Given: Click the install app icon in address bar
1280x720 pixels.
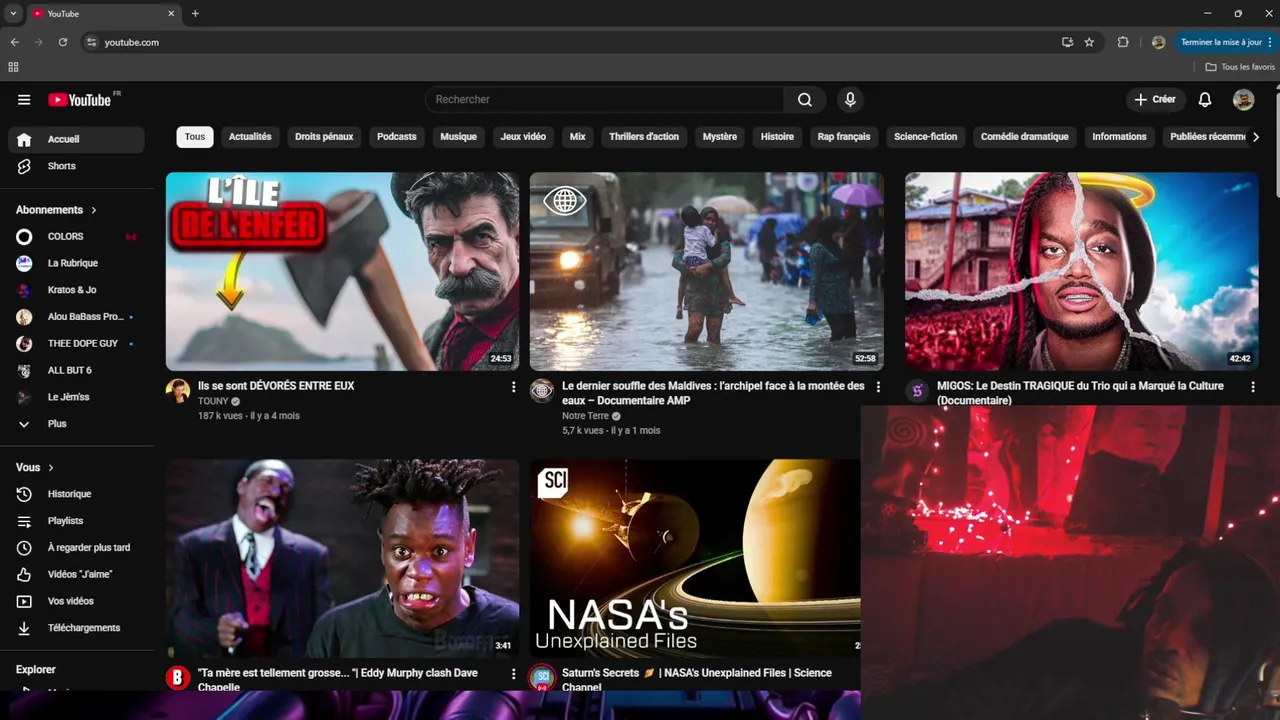Looking at the screenshot, I should pyautogui.click(x=1067, y=42).
